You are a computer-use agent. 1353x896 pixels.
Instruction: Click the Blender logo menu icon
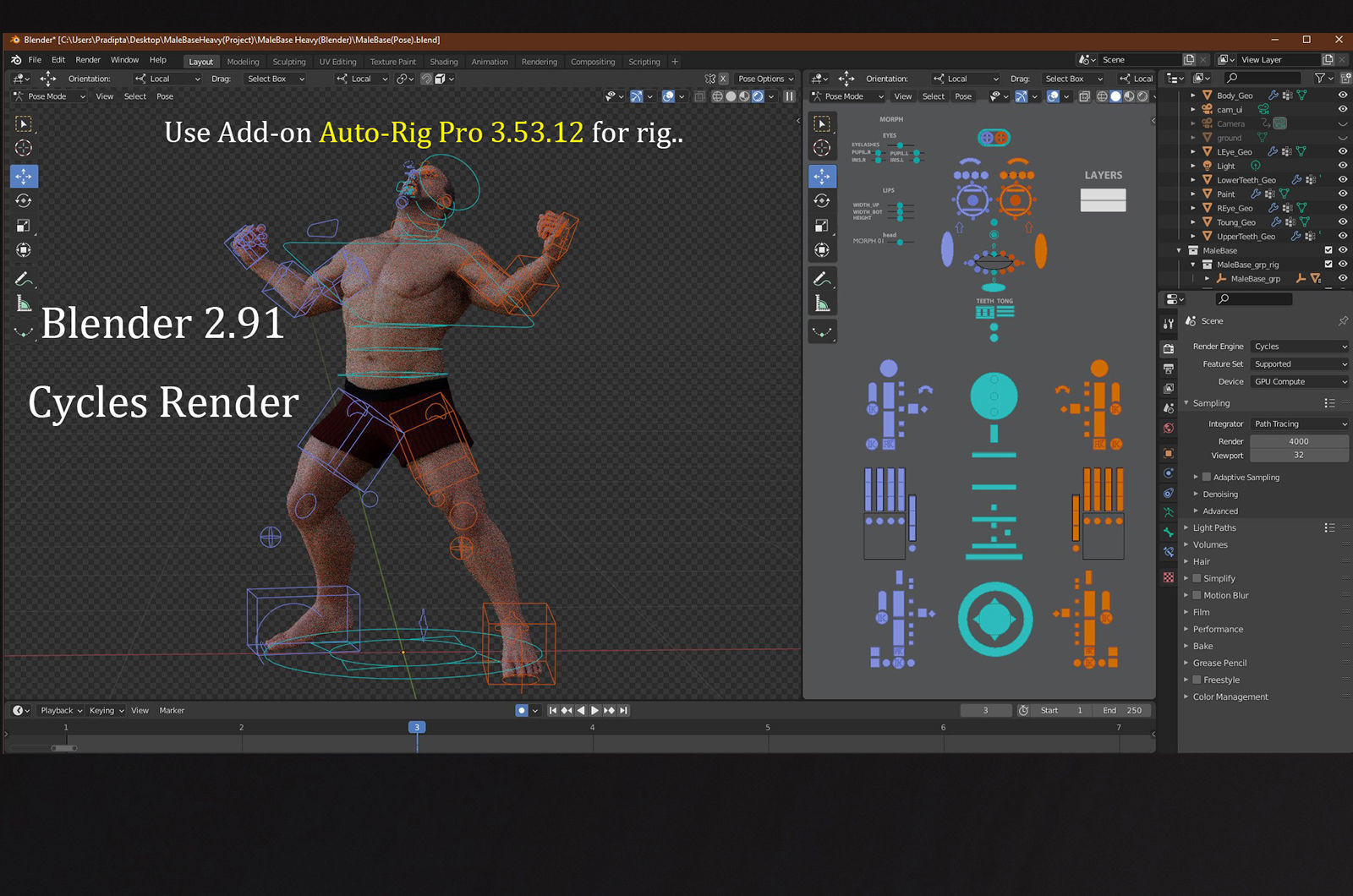coord(16,60)
